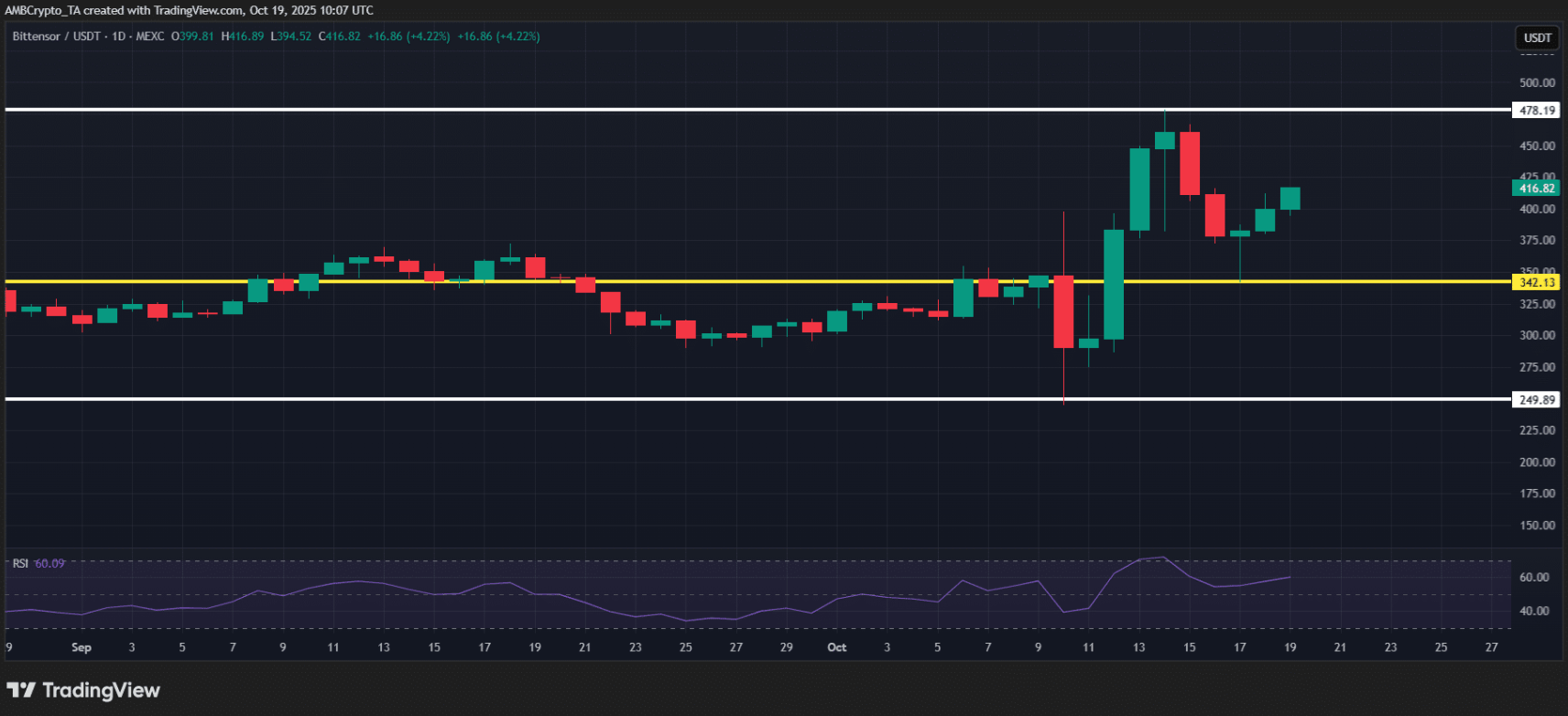The width and height of the screenshot is (1568, 716).
Task: Click the RSI 60.00 scale label
Action: (x=1534, y=578)
